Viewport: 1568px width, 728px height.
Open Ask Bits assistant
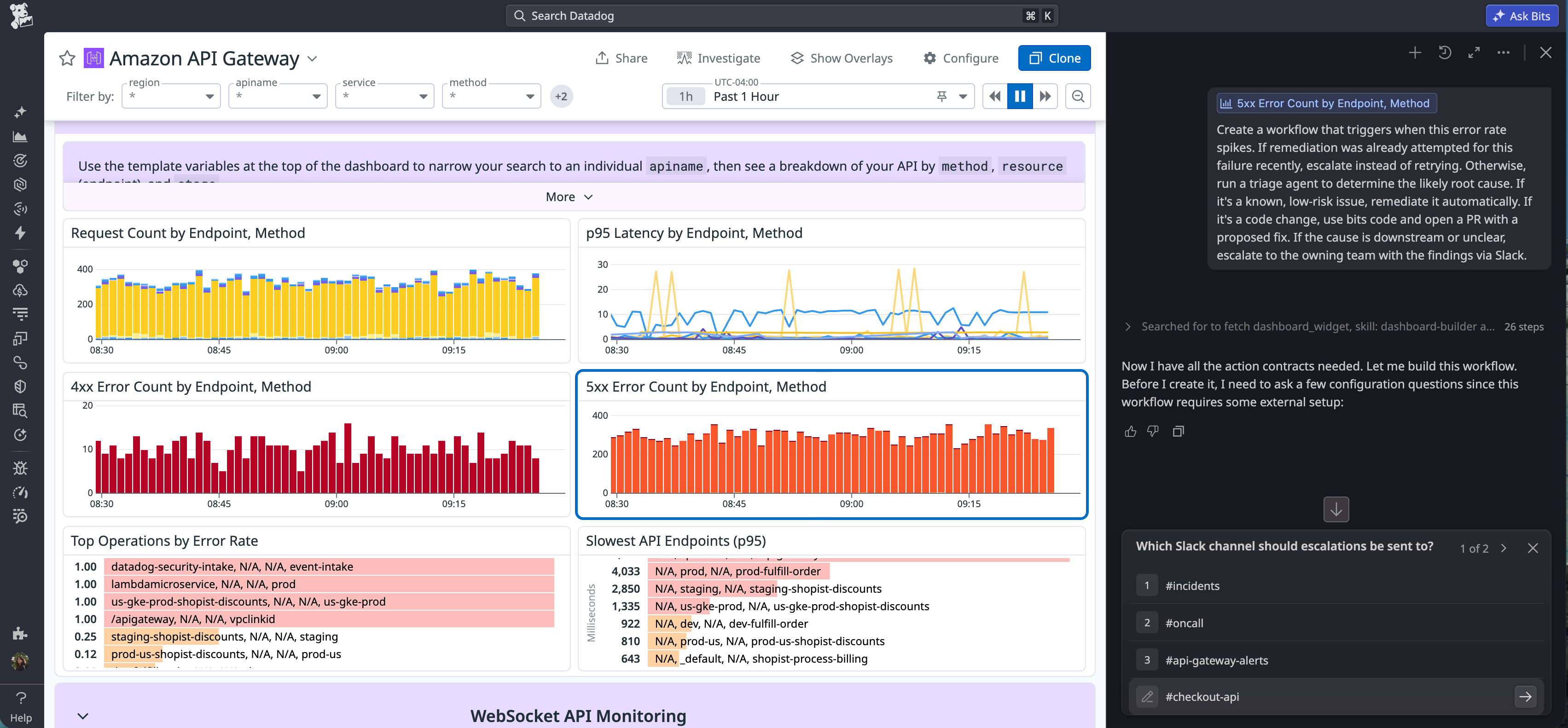click(x=1522, y=16)
